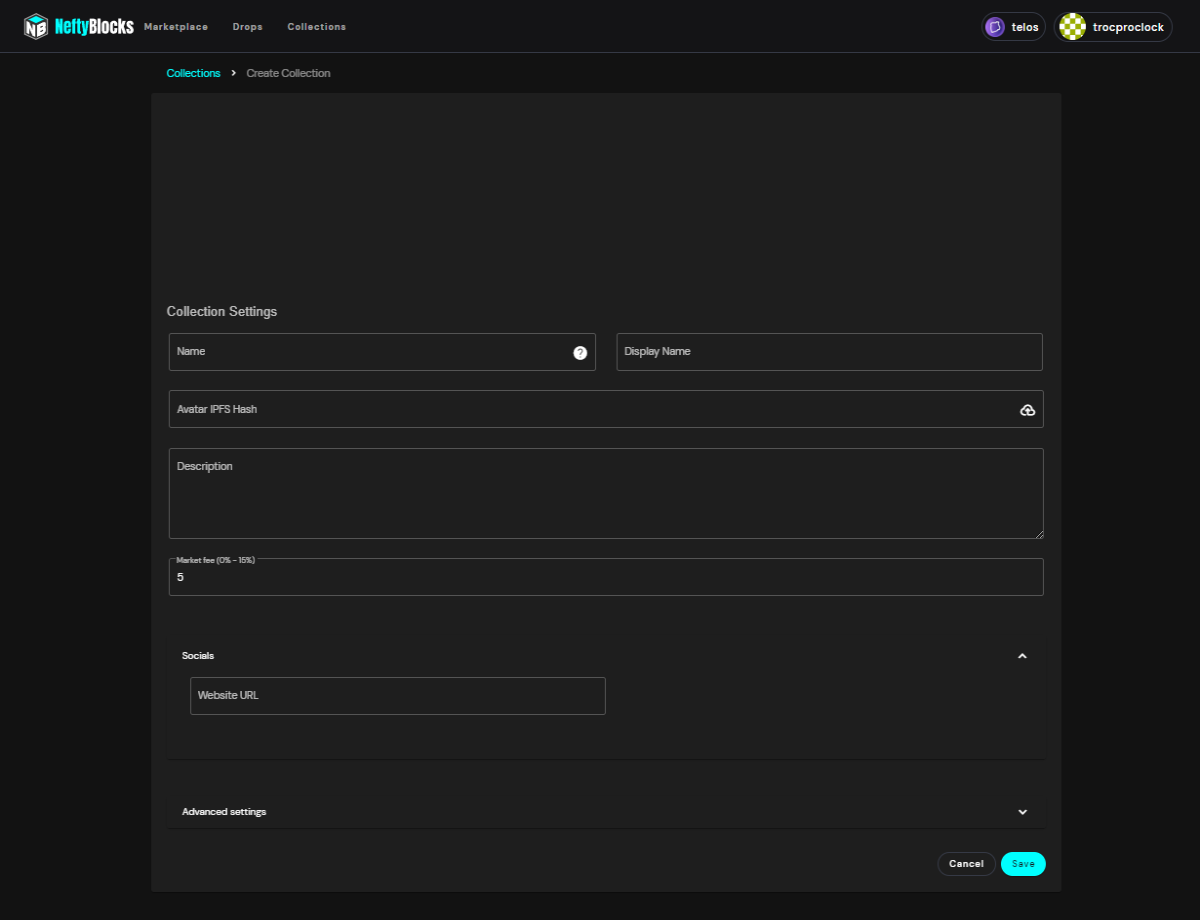Go to Collections in the top nav
The width and height of the screenshot is (1200, 920).
pos(316,27)
